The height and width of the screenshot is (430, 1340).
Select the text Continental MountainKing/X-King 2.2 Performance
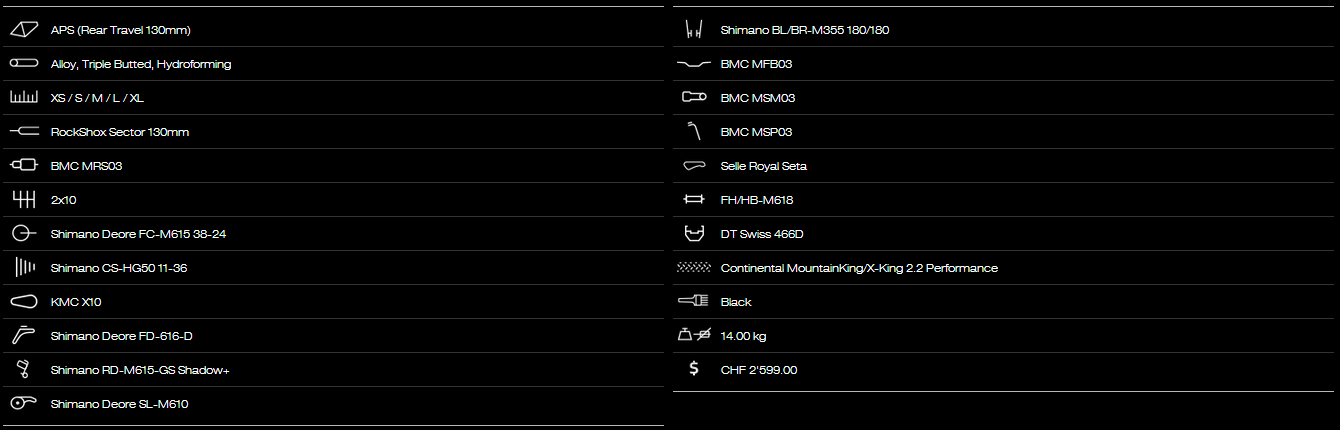point(859,268)
